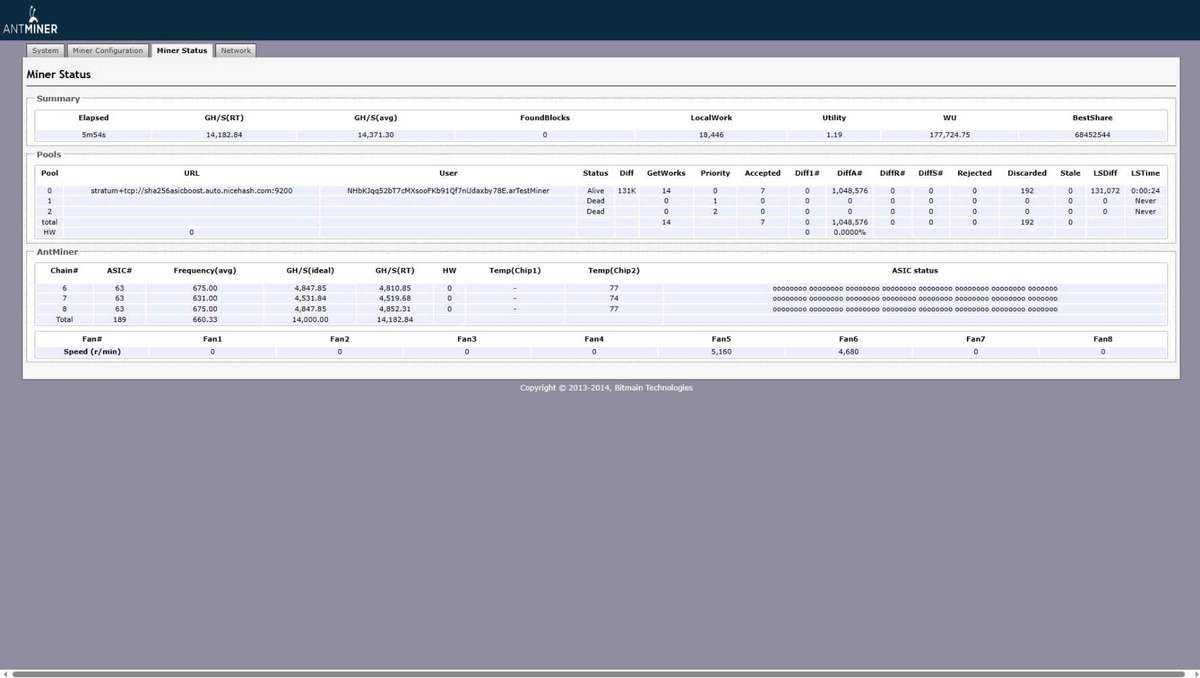The image size is (1200, 678).
Task: Click the GH/S(RT) value 14,182.84 in Summary
Action: (224, 134)
